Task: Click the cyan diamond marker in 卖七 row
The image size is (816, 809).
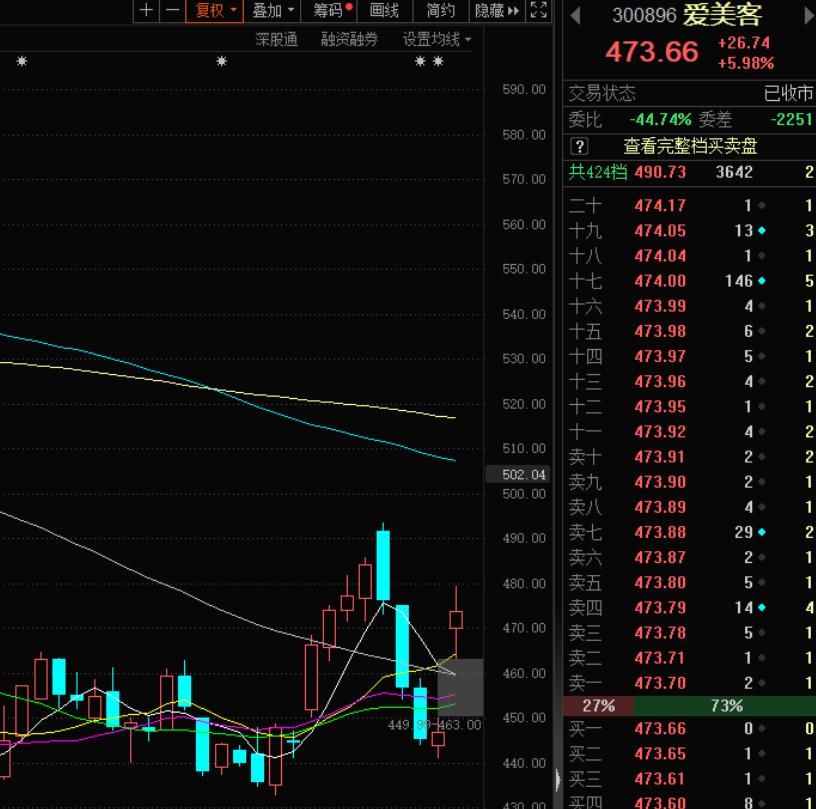Action: (x=762, y=532)
